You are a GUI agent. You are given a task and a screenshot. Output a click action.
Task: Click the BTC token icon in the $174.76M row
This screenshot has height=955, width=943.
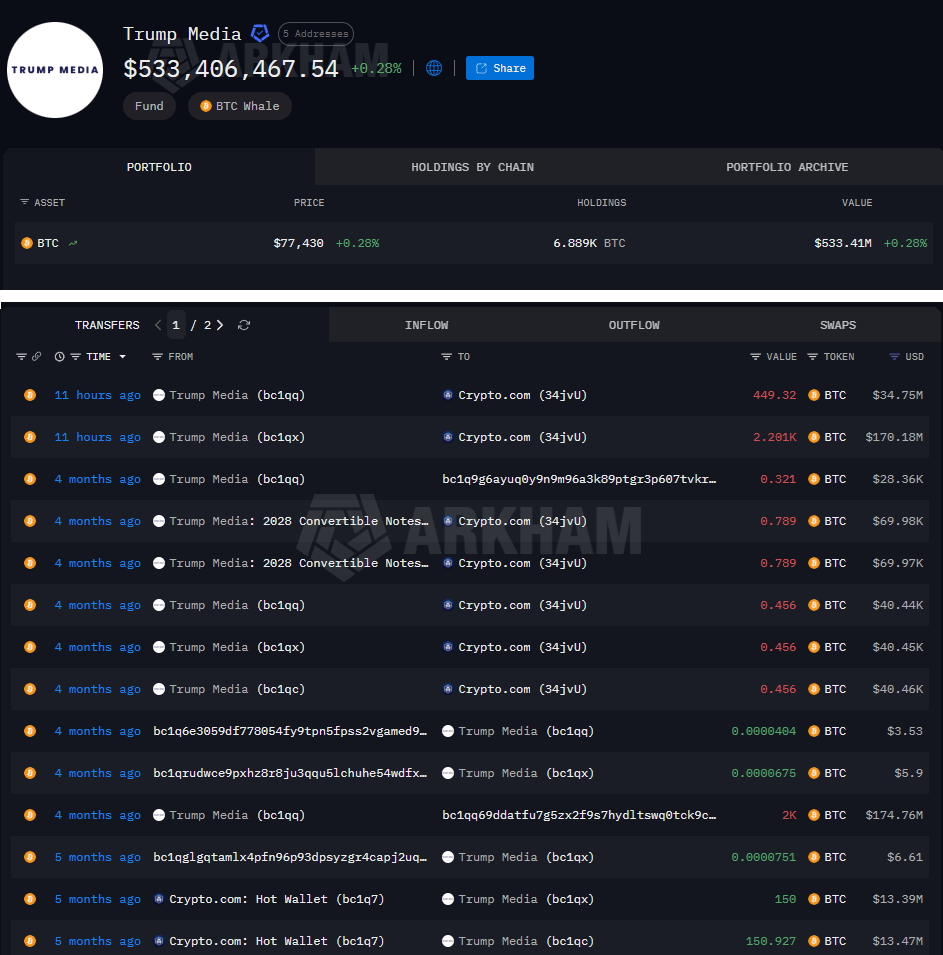coord(814,816)
